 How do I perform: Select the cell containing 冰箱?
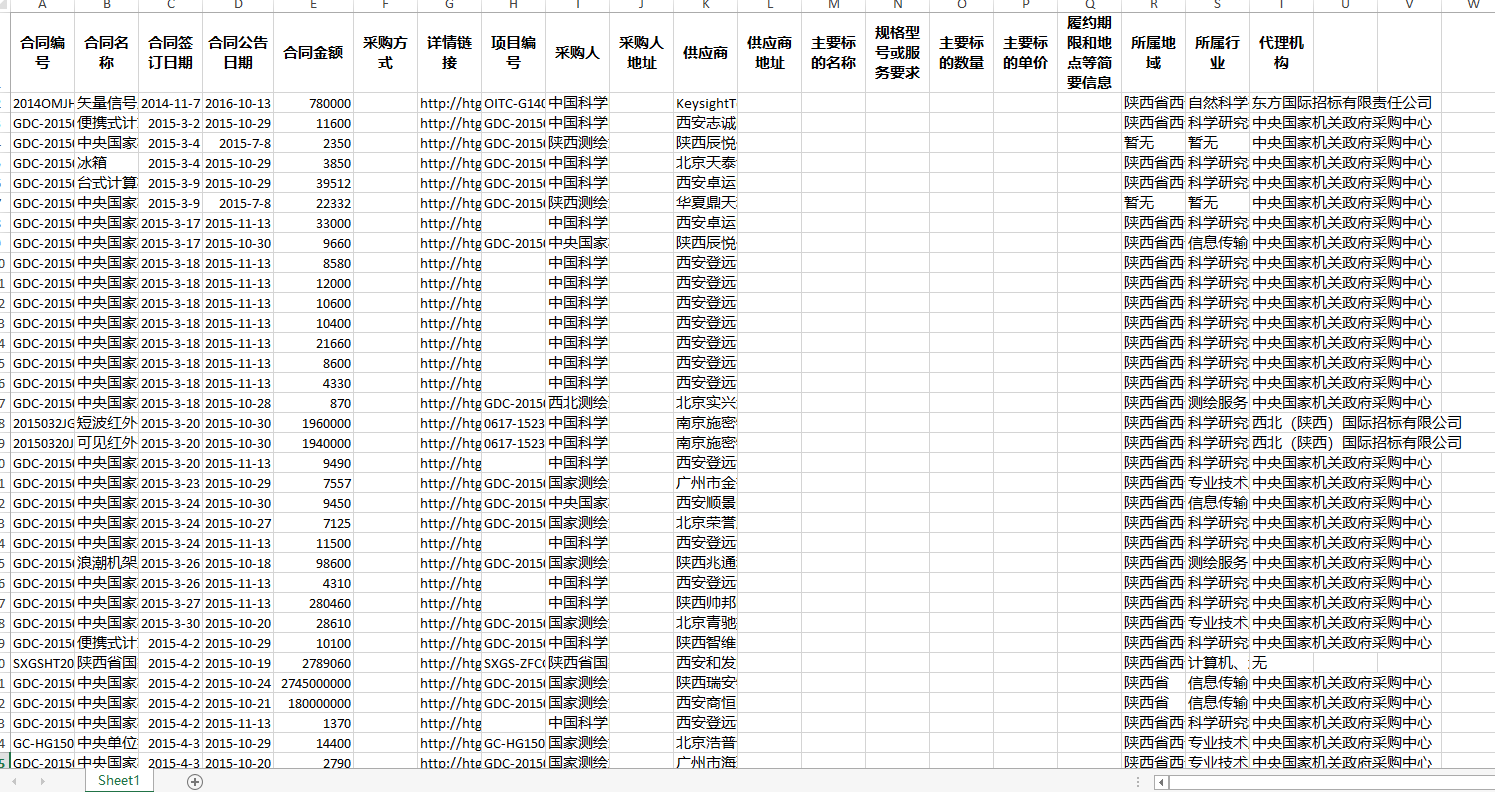(x=106, y=163)
